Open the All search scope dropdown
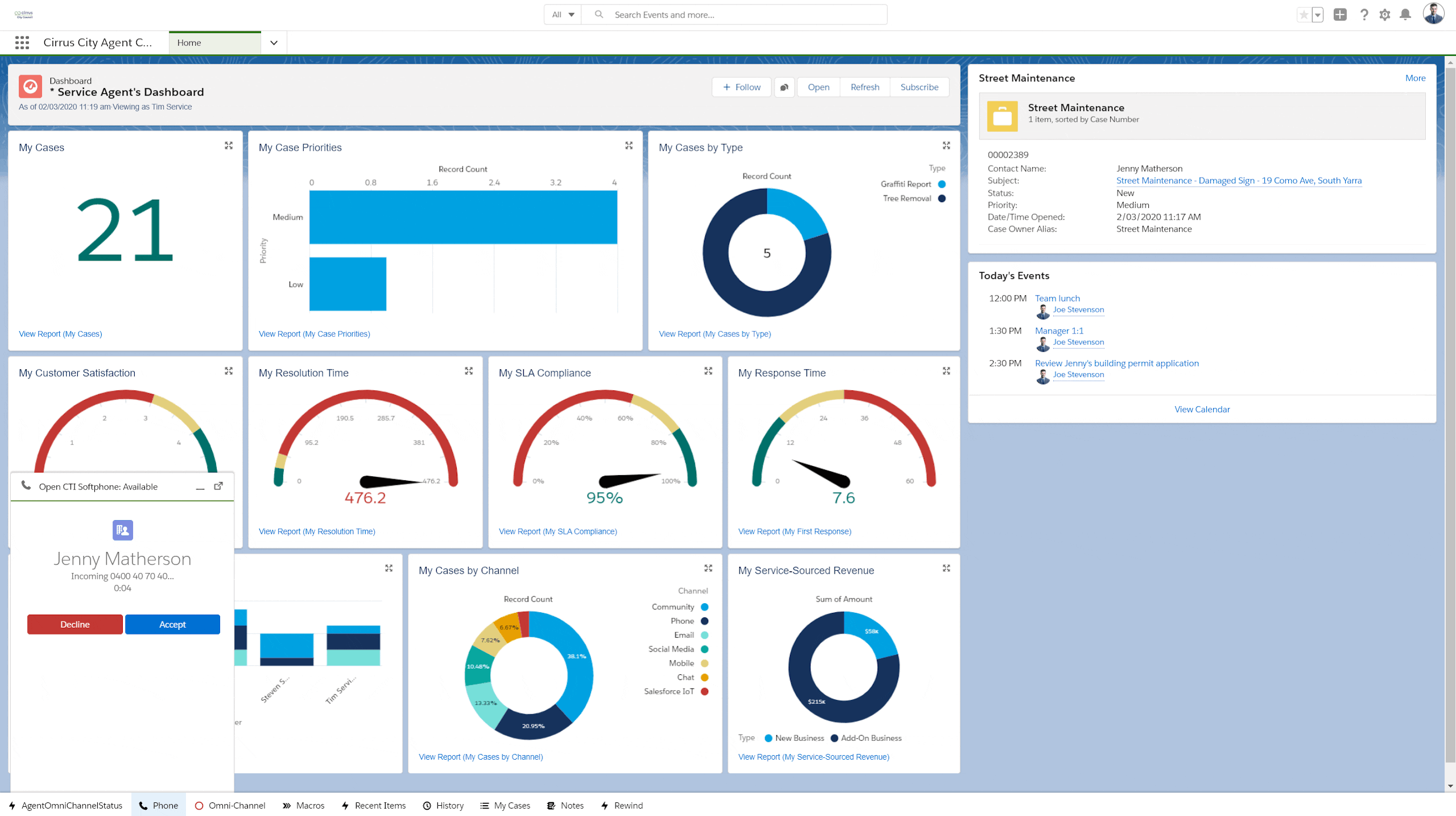This screenshot has width=1456, height=816. 563,15
